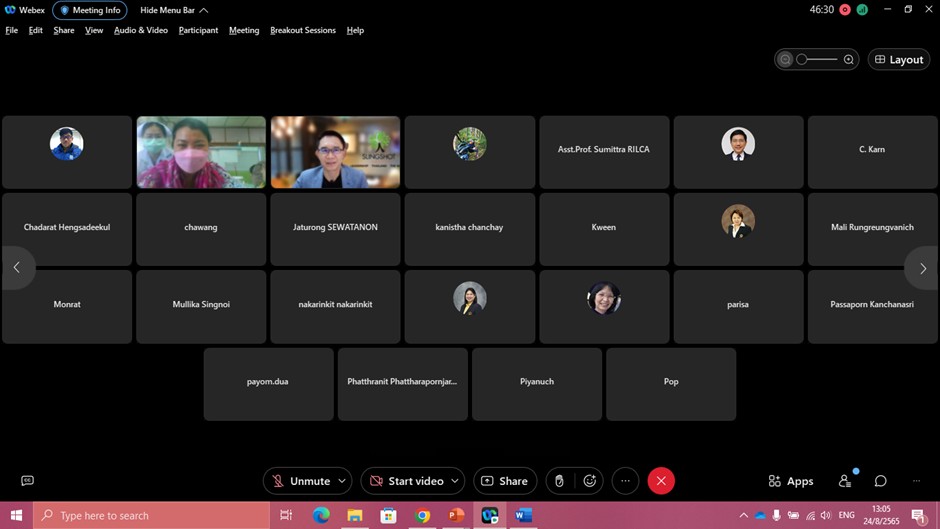
Task: Expand audio options arrow beside Unmute
Action: (x=342, y=481)
